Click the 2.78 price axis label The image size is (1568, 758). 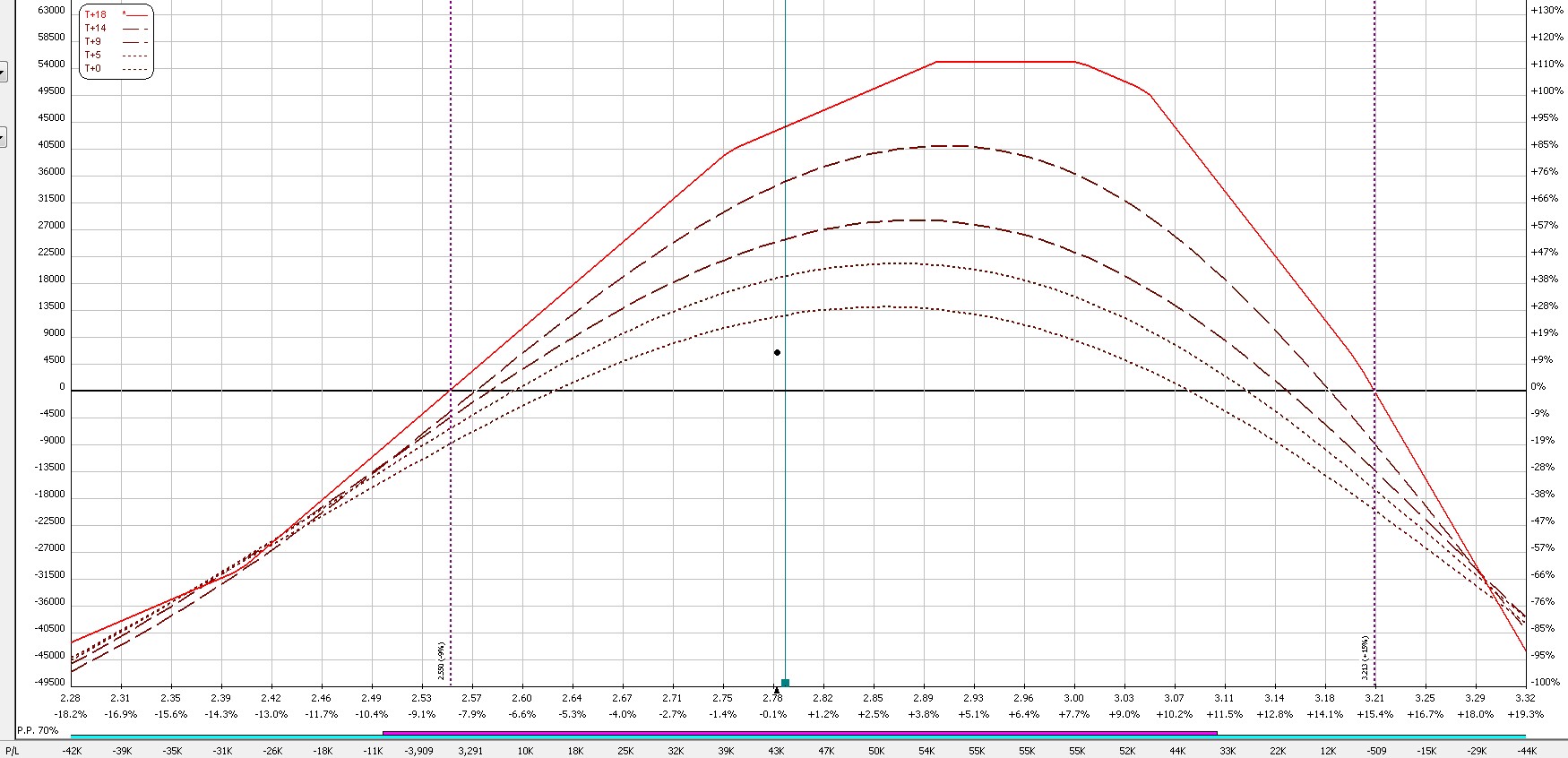(x=772, y=698)
